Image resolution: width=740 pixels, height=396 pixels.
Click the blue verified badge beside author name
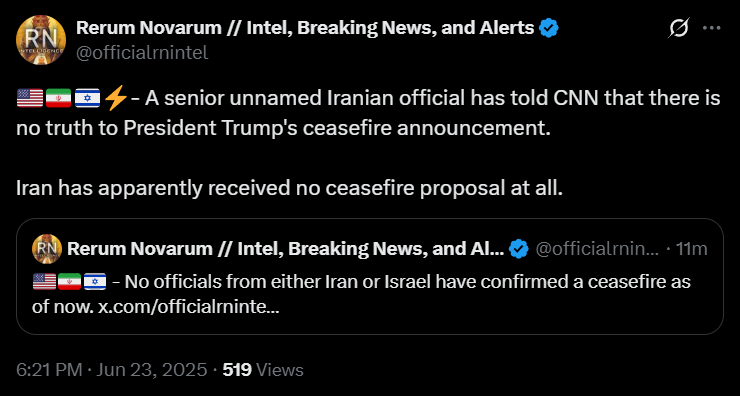(x=549, y=28)
